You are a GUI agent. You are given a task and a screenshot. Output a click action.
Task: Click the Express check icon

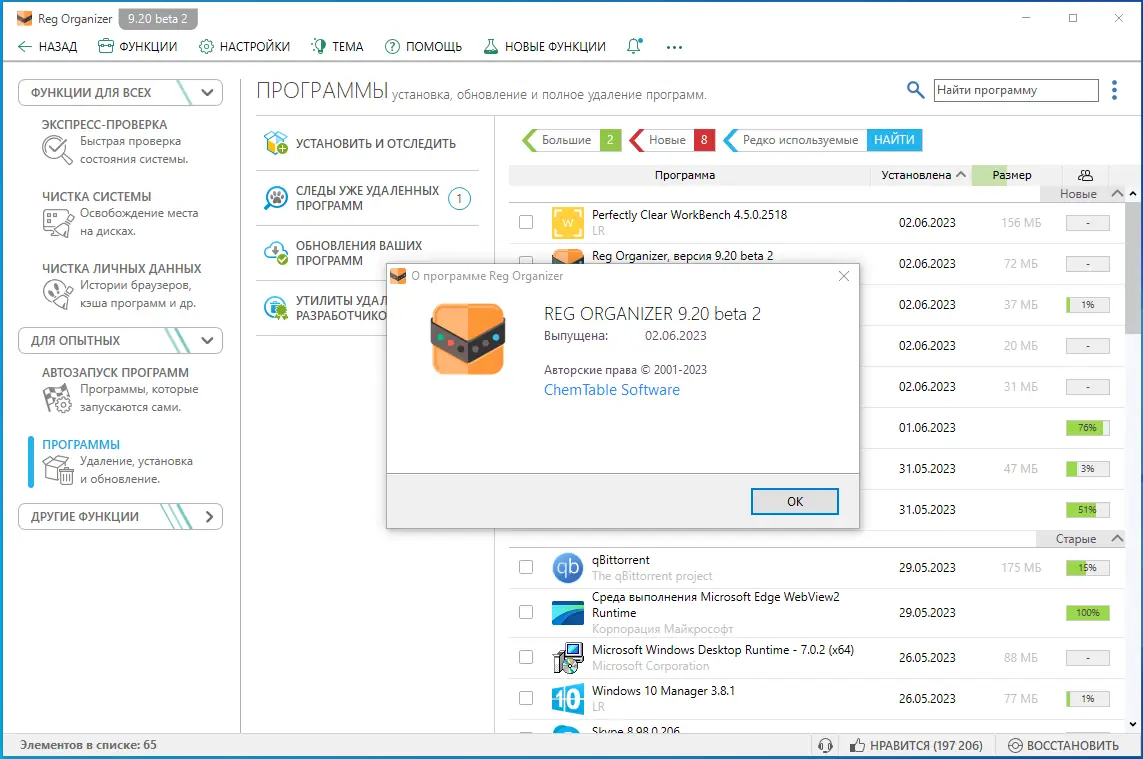coord(57,150)
